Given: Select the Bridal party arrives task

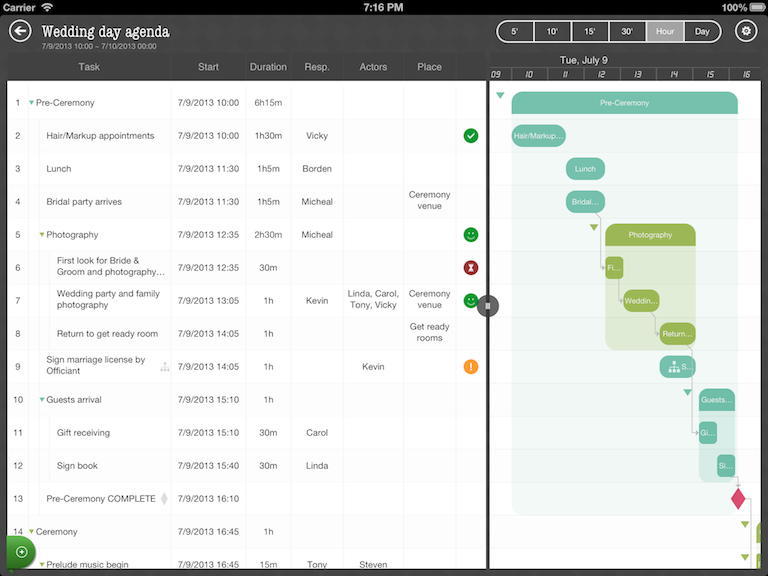Looking at the screenshot, I should 84,202.
